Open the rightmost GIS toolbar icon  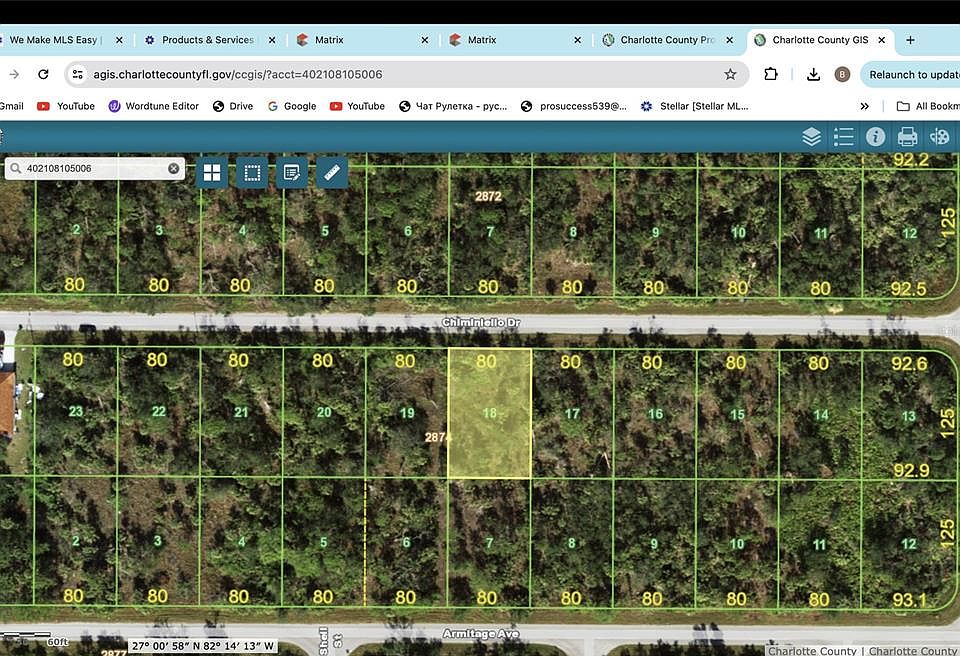939,137
